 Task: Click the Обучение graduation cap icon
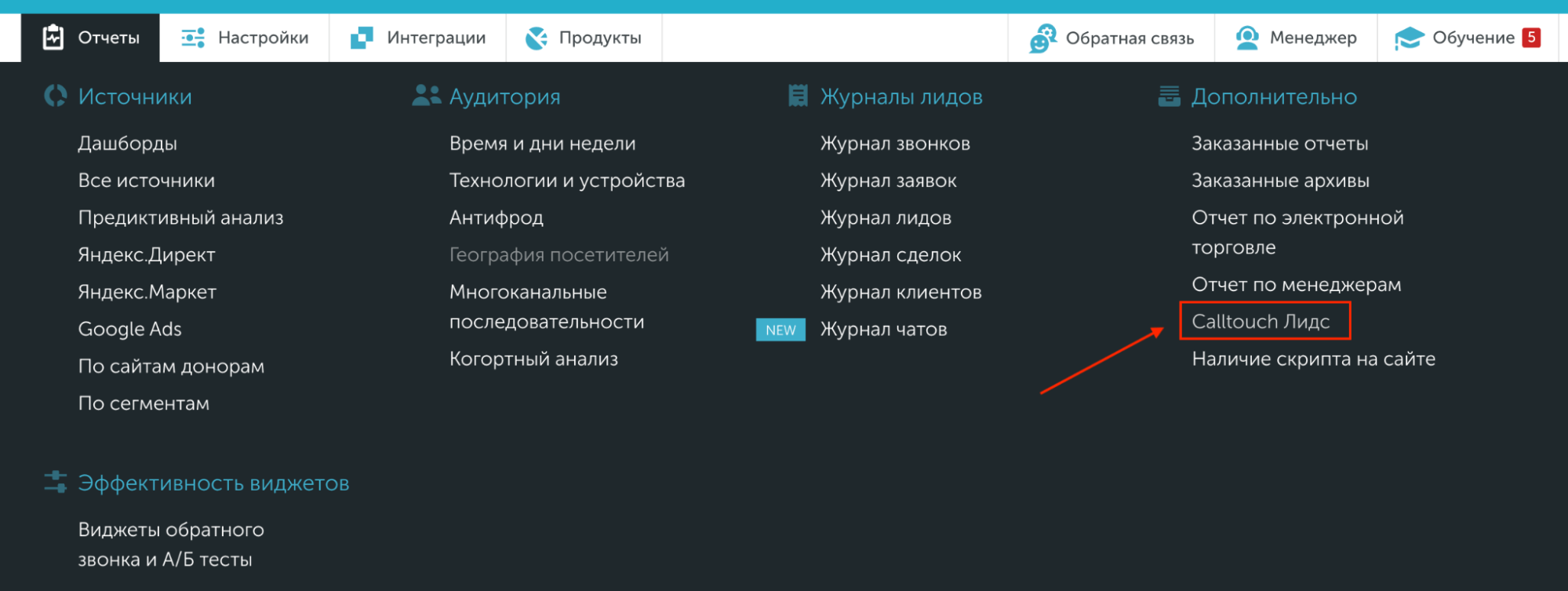click(1409, 38)
